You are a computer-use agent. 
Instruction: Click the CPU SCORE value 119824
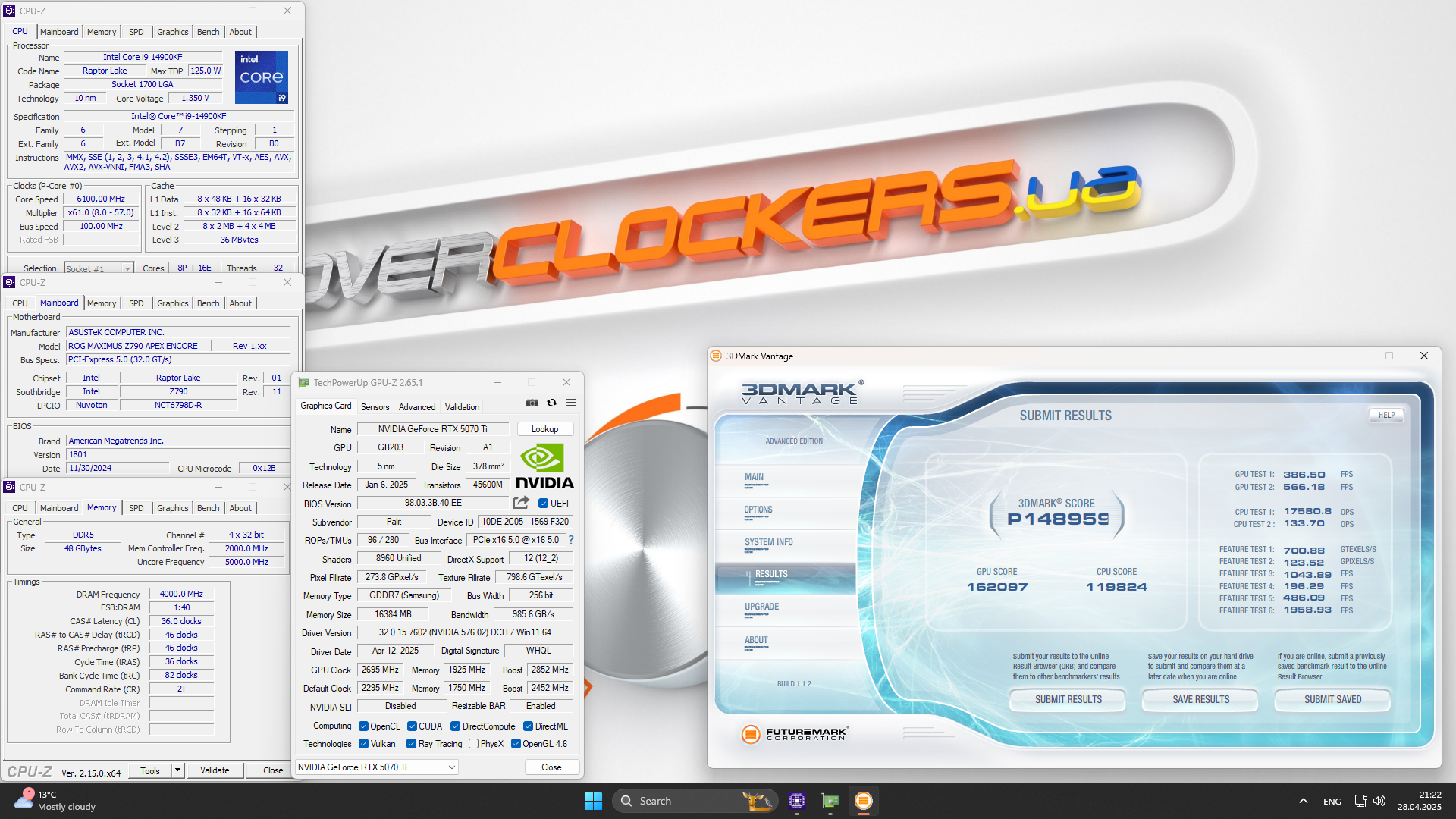tap(1116, 587)
